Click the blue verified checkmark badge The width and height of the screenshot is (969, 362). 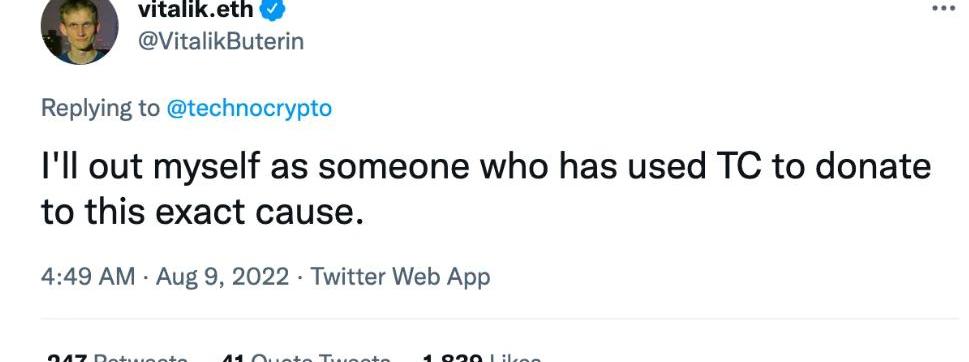(273, 9)
